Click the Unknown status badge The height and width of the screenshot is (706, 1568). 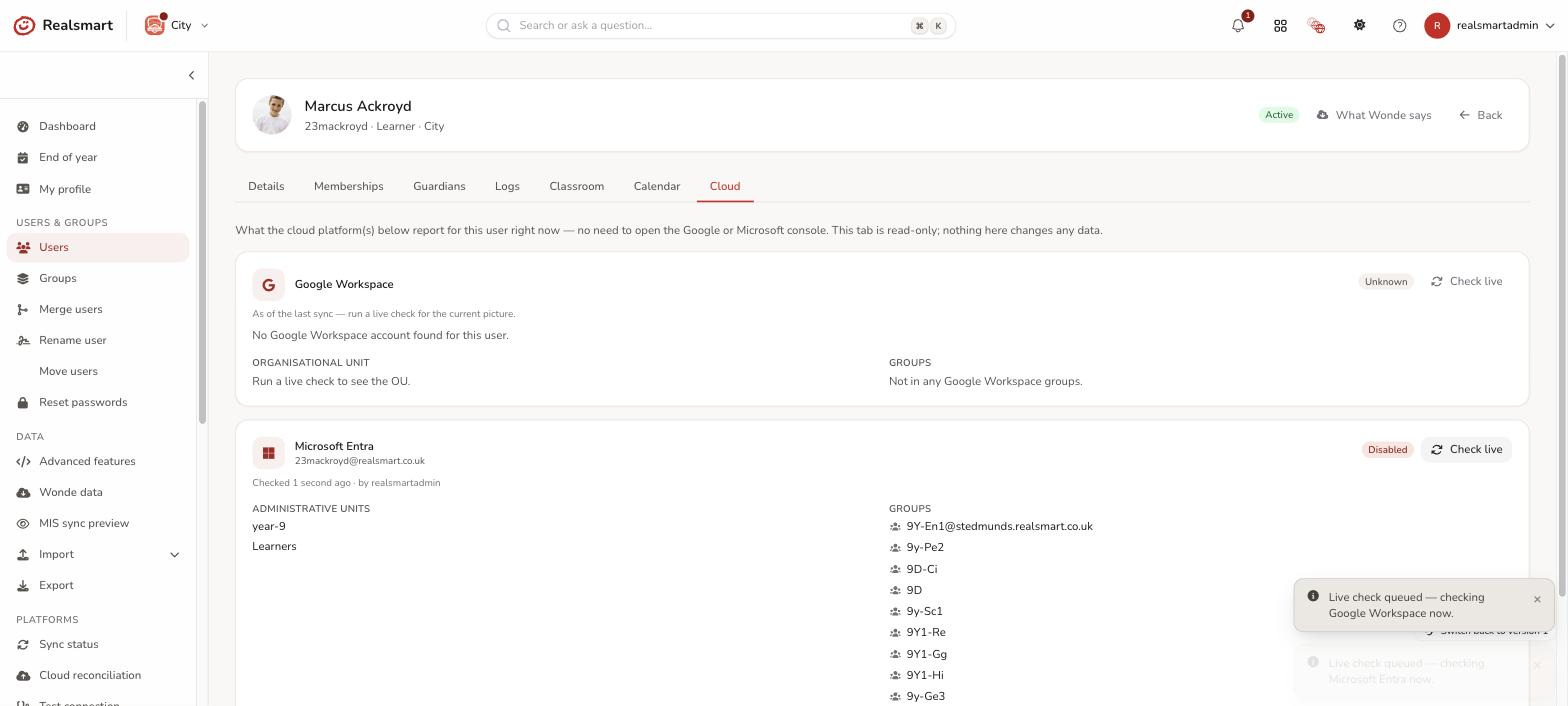1386,281
